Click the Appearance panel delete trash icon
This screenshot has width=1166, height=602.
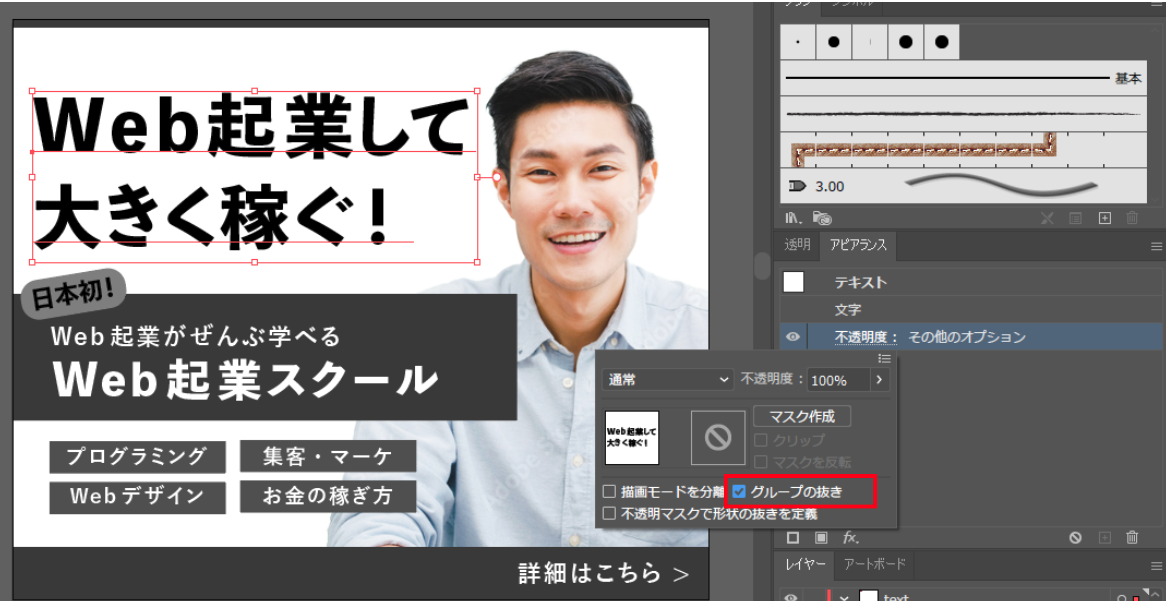click(1132, 537)
